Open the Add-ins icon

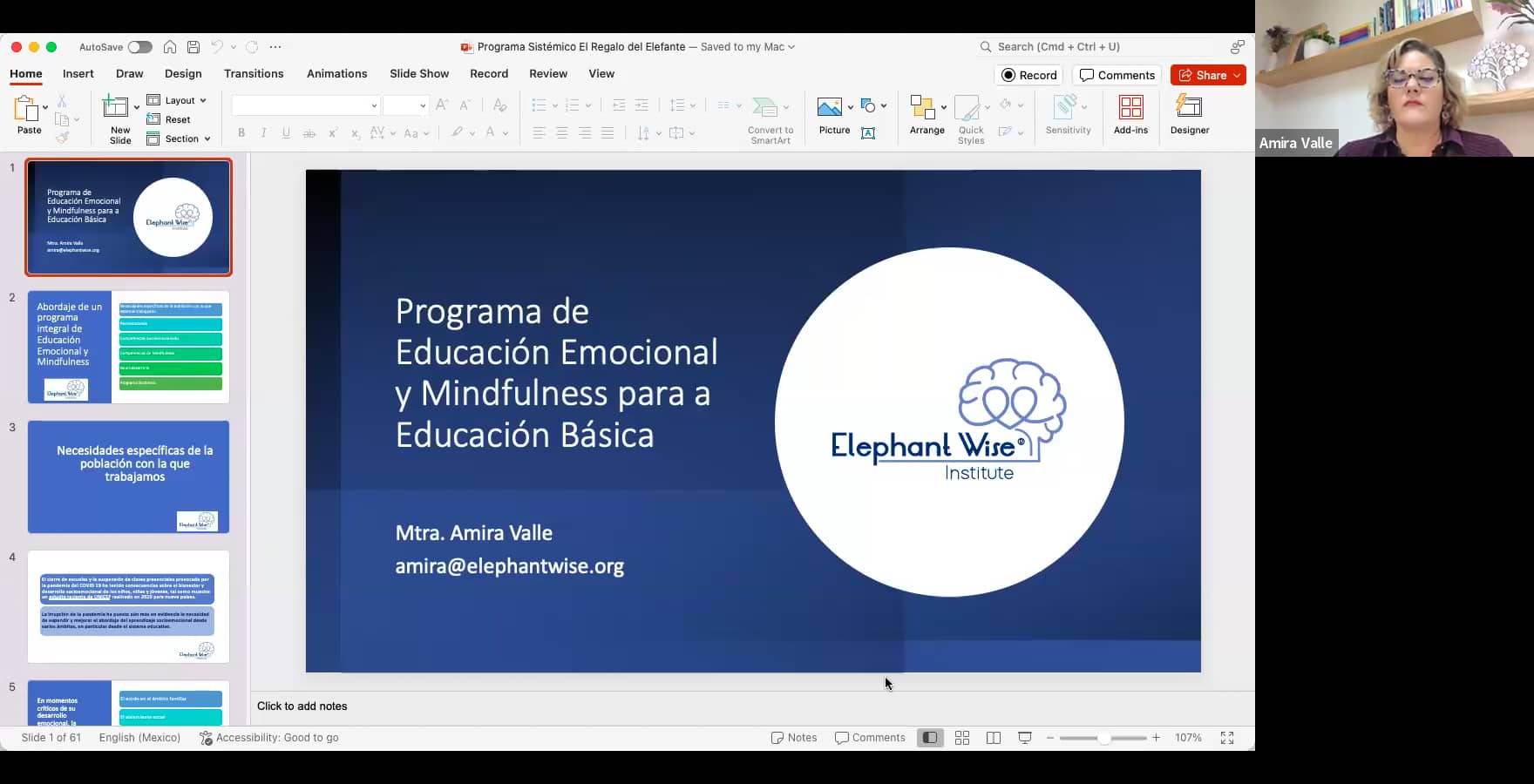(1130, 113)
